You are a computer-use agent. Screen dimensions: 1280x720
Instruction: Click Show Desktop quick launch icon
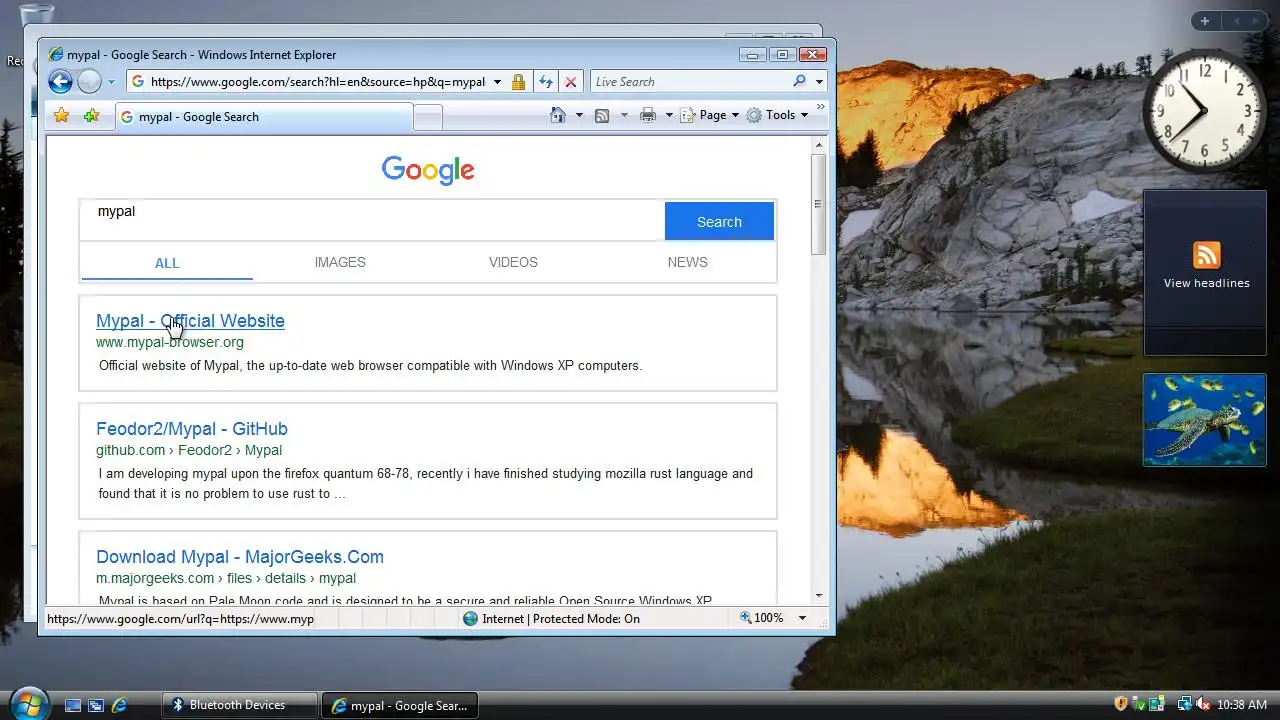click(x=72, y=705)
